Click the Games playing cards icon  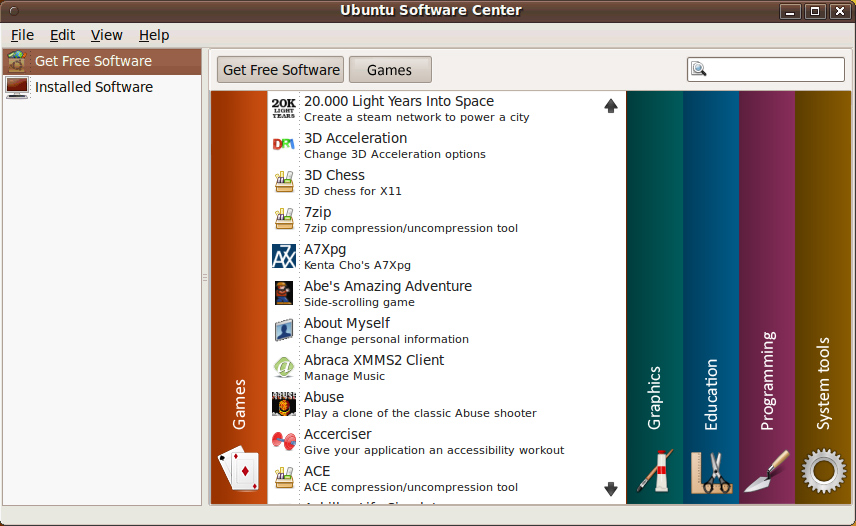(x=239, y=469)
